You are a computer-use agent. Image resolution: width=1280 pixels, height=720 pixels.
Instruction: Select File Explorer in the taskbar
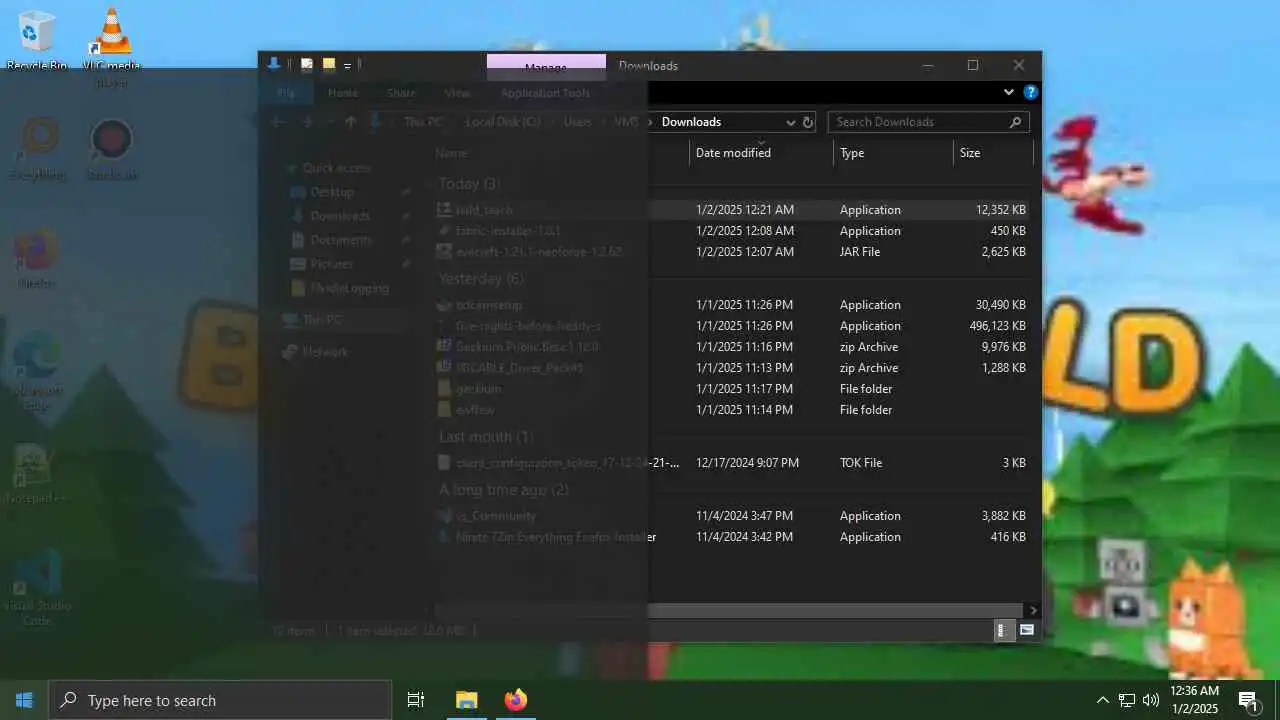pos(466,700)
